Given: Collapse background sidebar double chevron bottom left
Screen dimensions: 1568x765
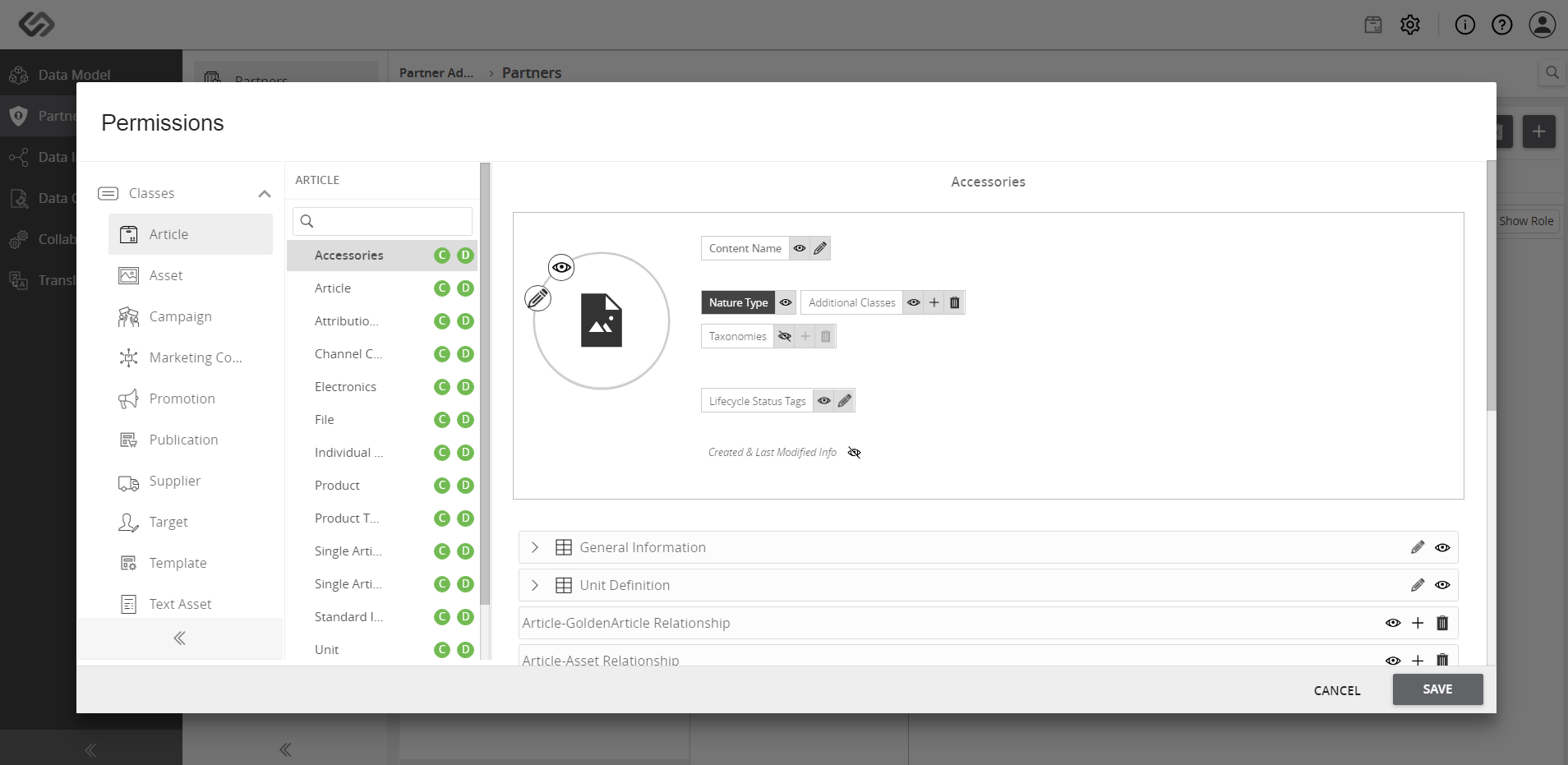Looking at the screenshot, I should point(90,749).
